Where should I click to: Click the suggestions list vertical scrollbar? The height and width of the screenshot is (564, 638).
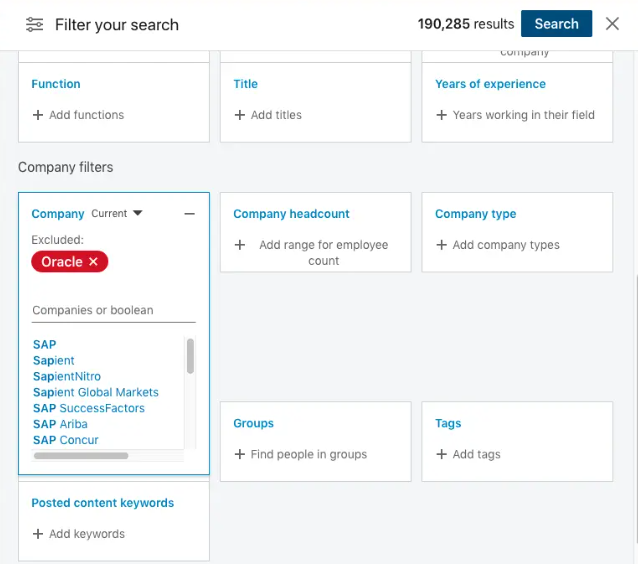tap(190, 356)
